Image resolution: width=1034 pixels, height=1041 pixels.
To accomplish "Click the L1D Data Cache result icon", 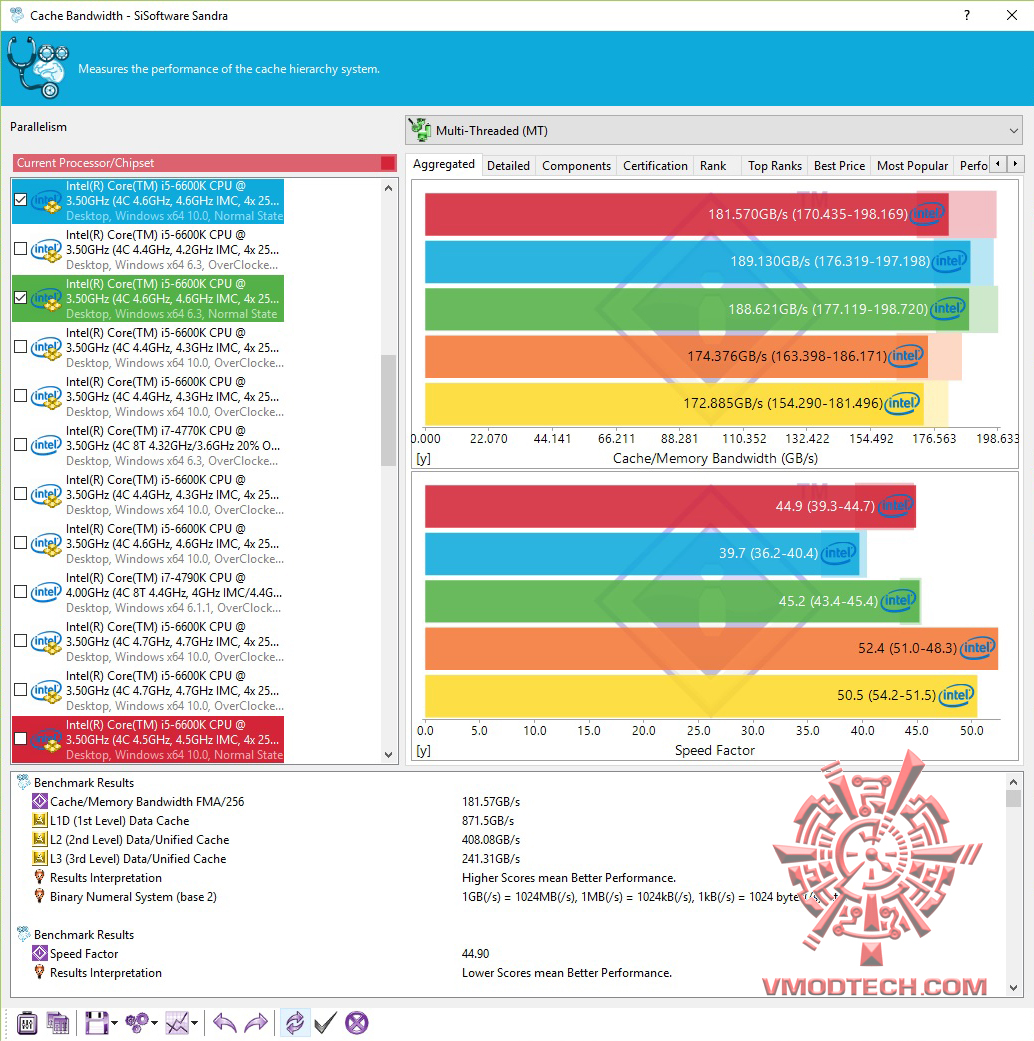I will 40,821.
